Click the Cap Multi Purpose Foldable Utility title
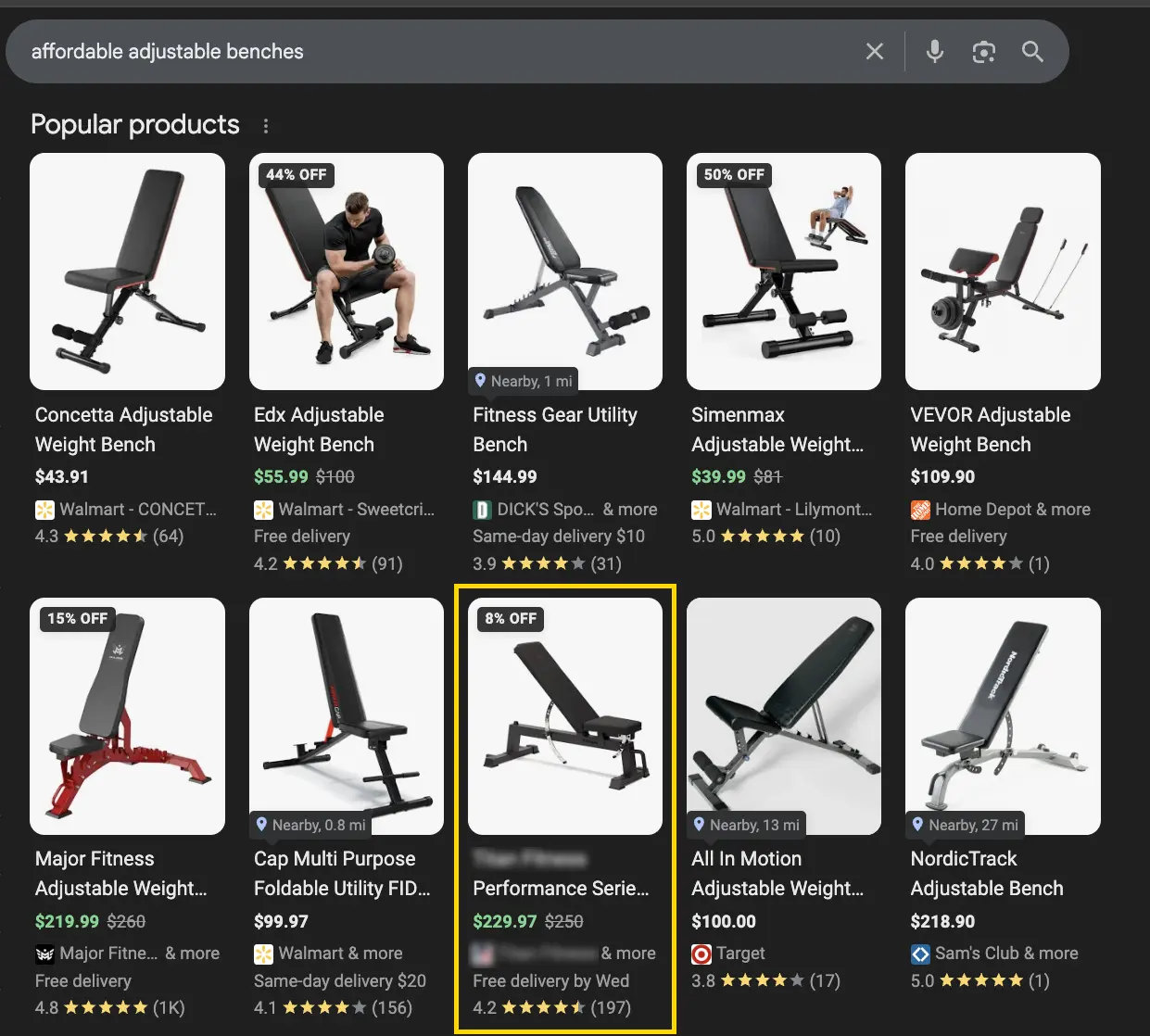Image resolution: width=1150 pixels, height=1036 pixels. pyautogui.click(x=343, y=874)
